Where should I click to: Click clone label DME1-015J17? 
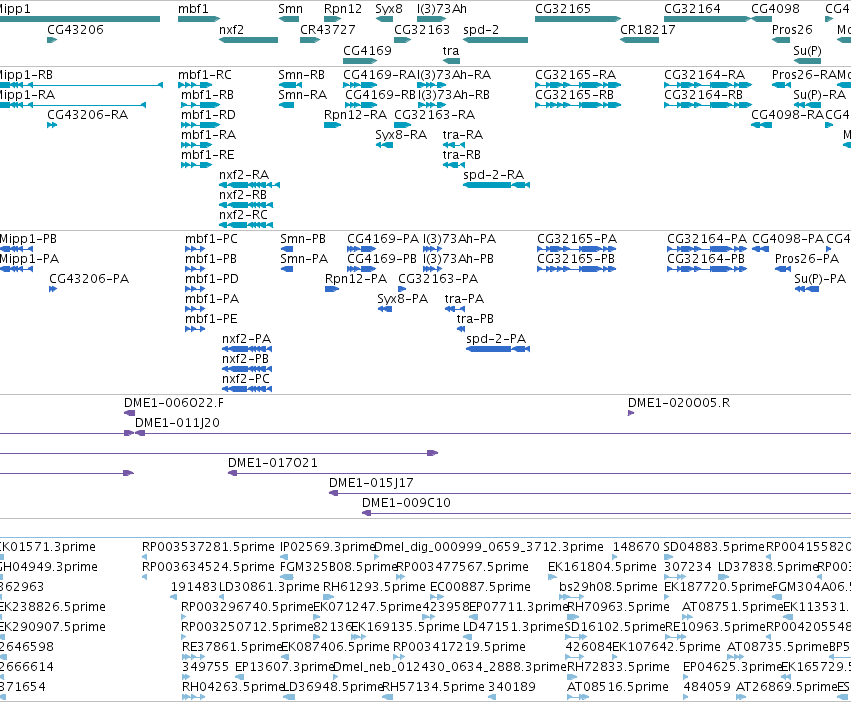tap(371, 483)
